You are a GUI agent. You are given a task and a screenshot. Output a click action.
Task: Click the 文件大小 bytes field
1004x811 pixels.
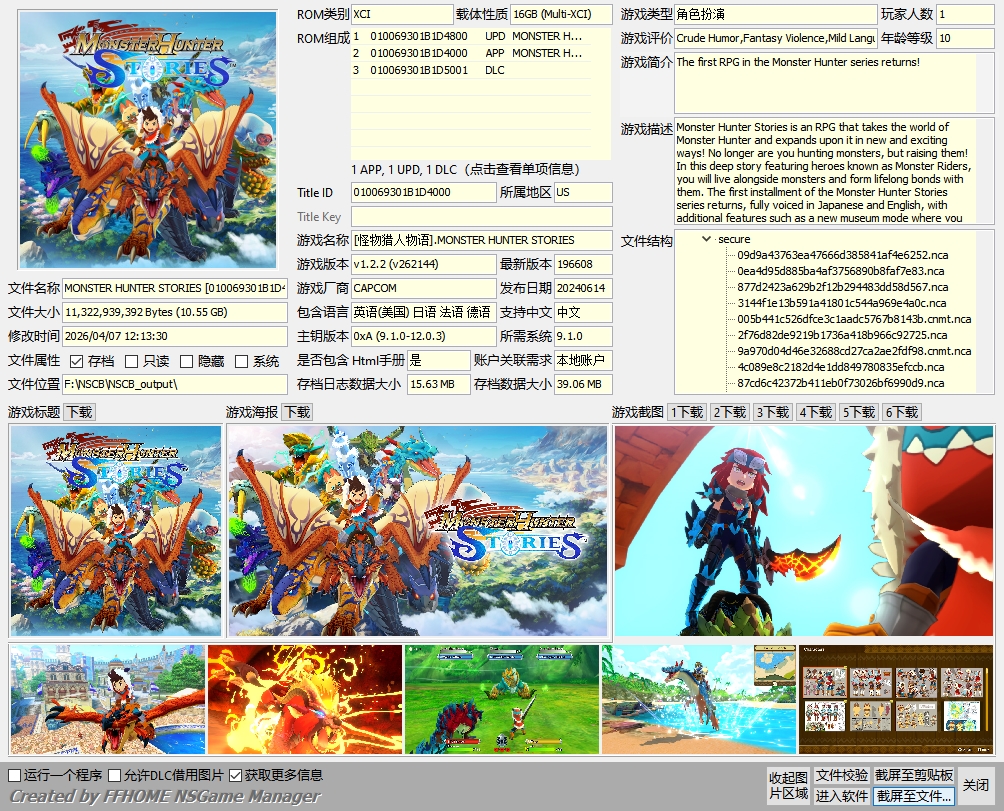(x=175, y=312)
